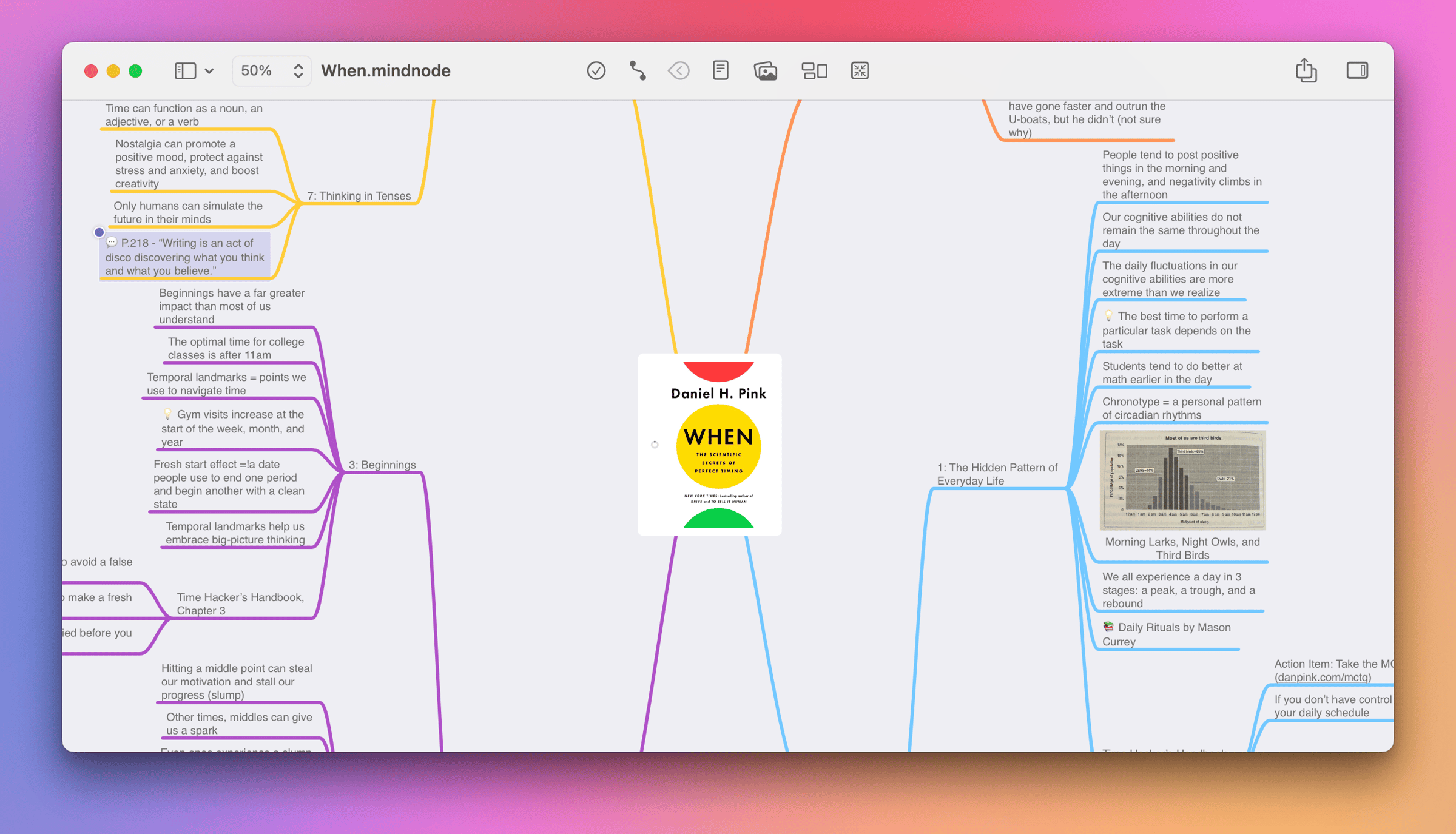Image resolution: width=1456 pixels, height=834 pixels.
Task: Click the add image toolbar icon
Action: point(765,71)
